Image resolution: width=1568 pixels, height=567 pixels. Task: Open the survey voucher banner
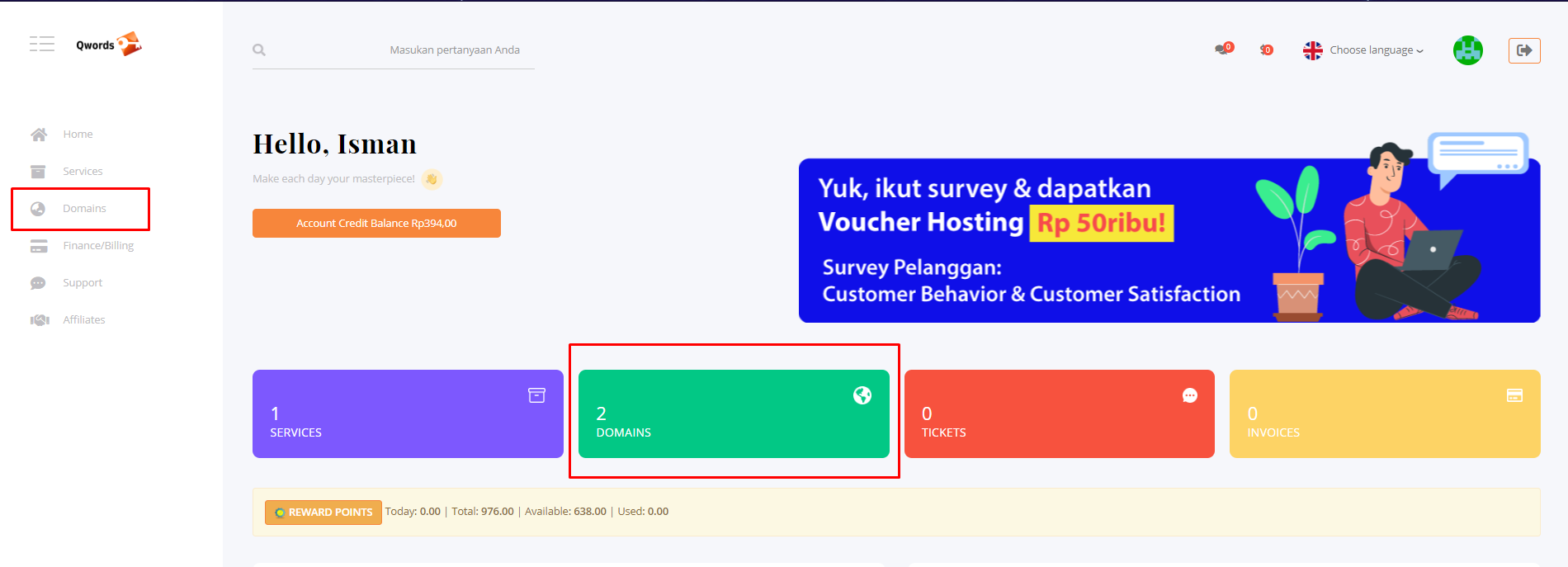point(1169,240)
